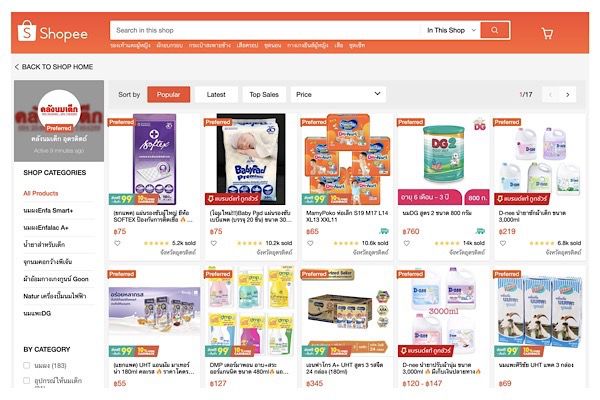
Task: Click the Search in this shop field
Action: pos(266,30)
